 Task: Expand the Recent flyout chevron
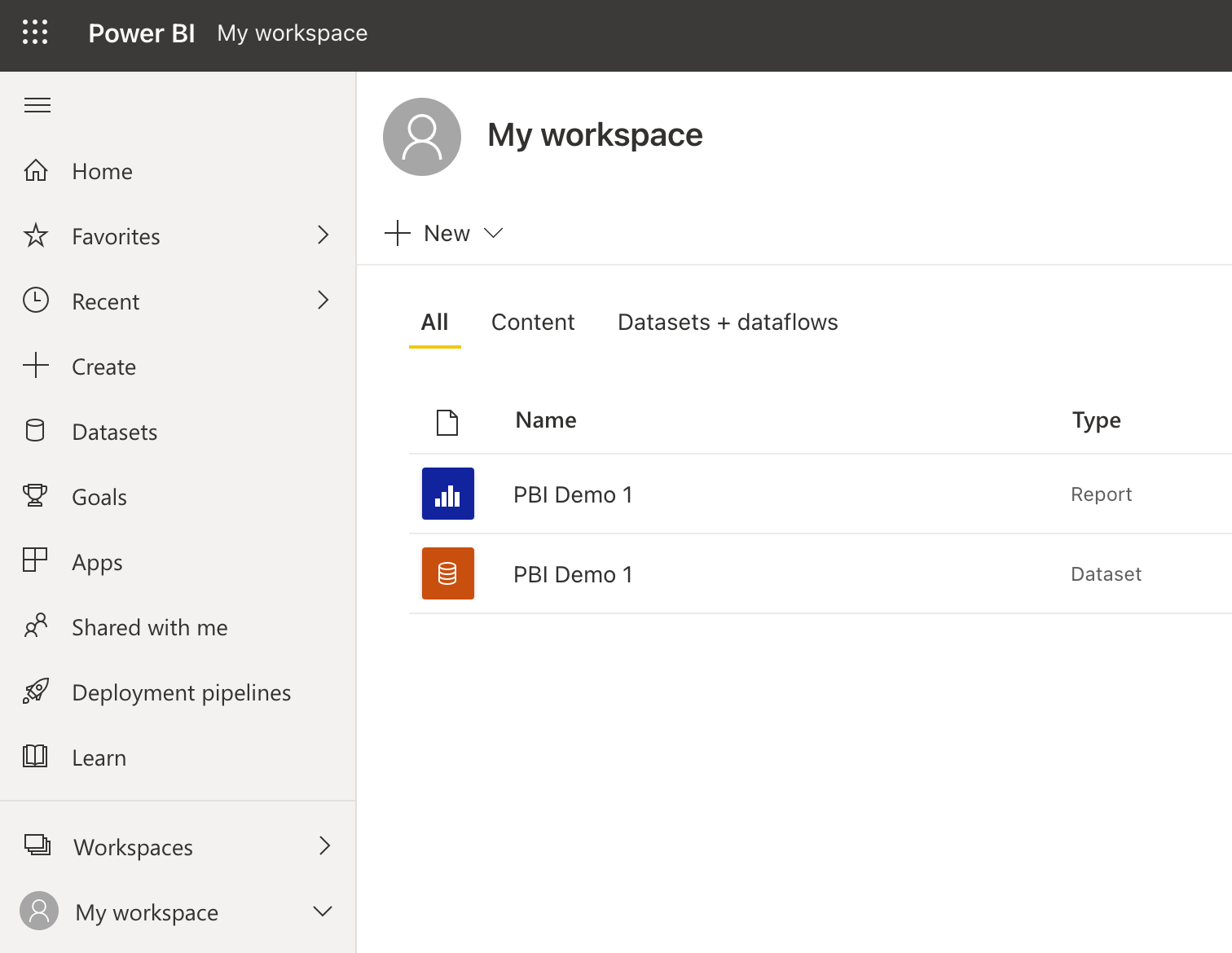coord(323,301)
